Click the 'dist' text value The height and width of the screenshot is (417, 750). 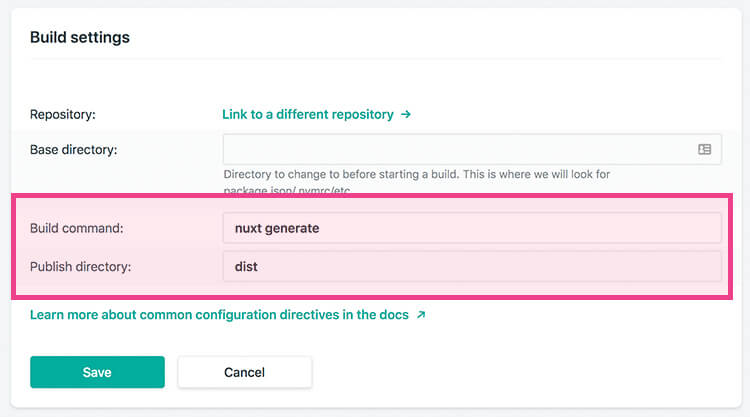(x=247, y=267)
